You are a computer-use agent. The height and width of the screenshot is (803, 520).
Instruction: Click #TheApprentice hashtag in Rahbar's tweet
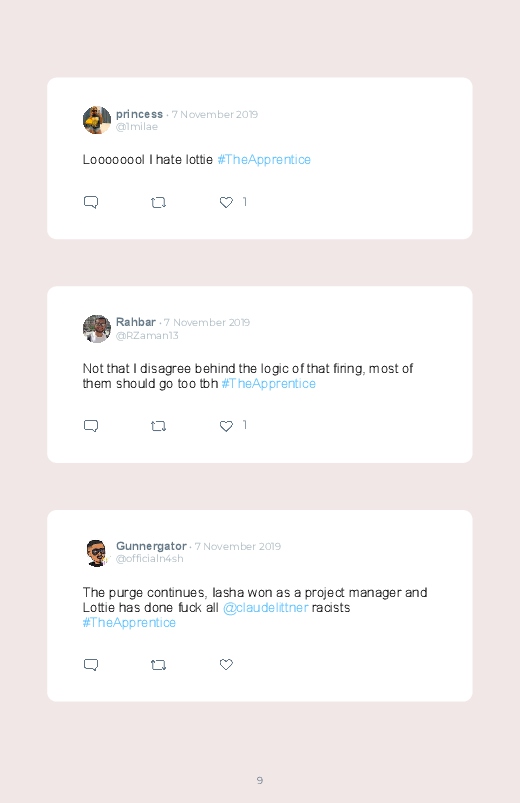click(x=268, y=384)
